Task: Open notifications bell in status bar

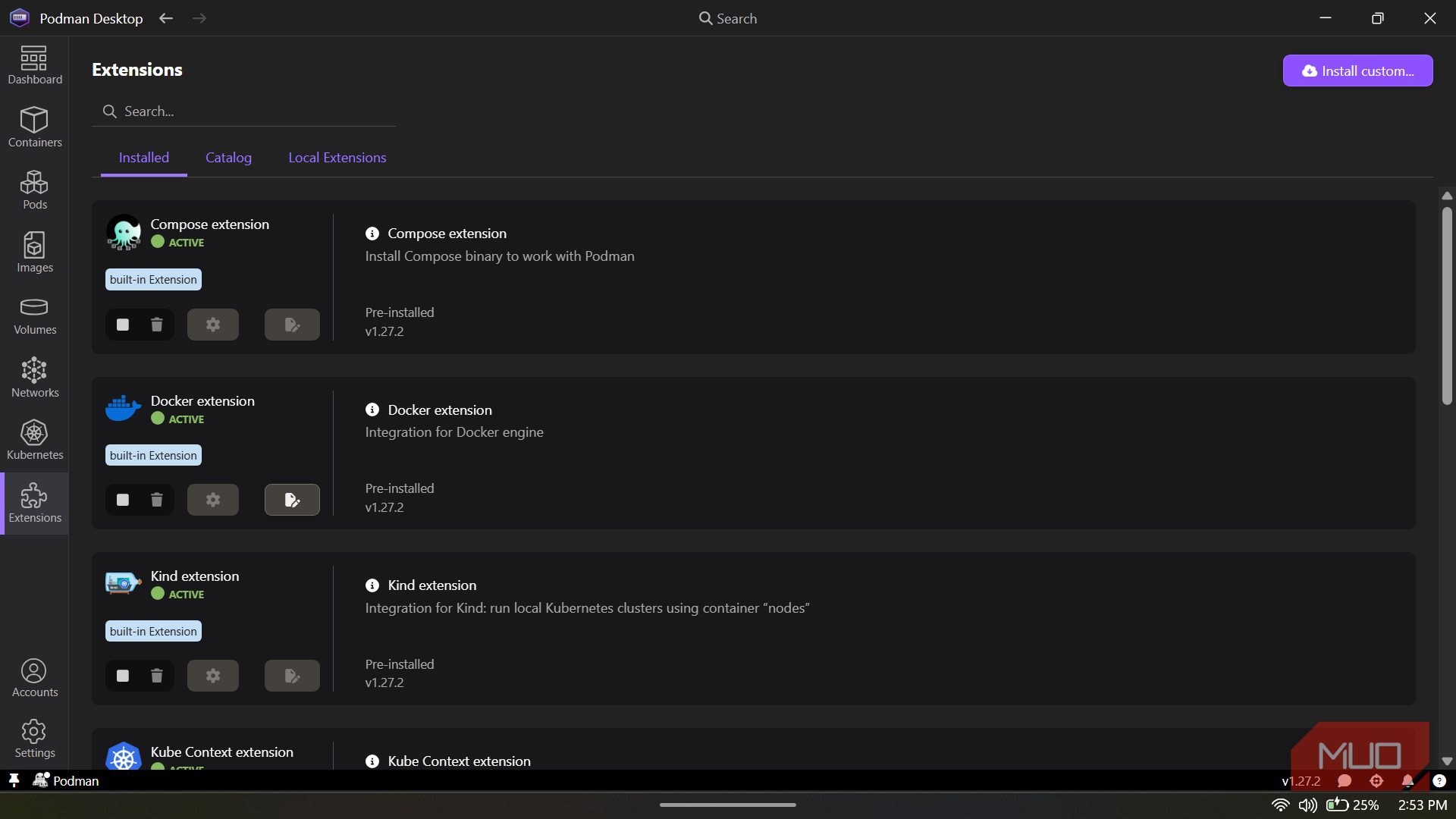Action: 1407,781
